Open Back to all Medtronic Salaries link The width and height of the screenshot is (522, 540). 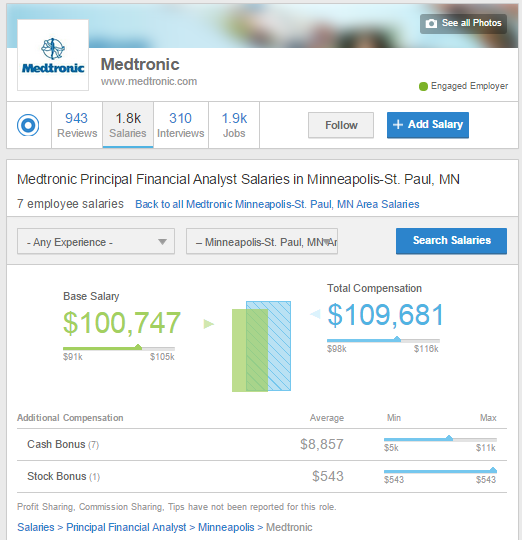tap(277, 204)
